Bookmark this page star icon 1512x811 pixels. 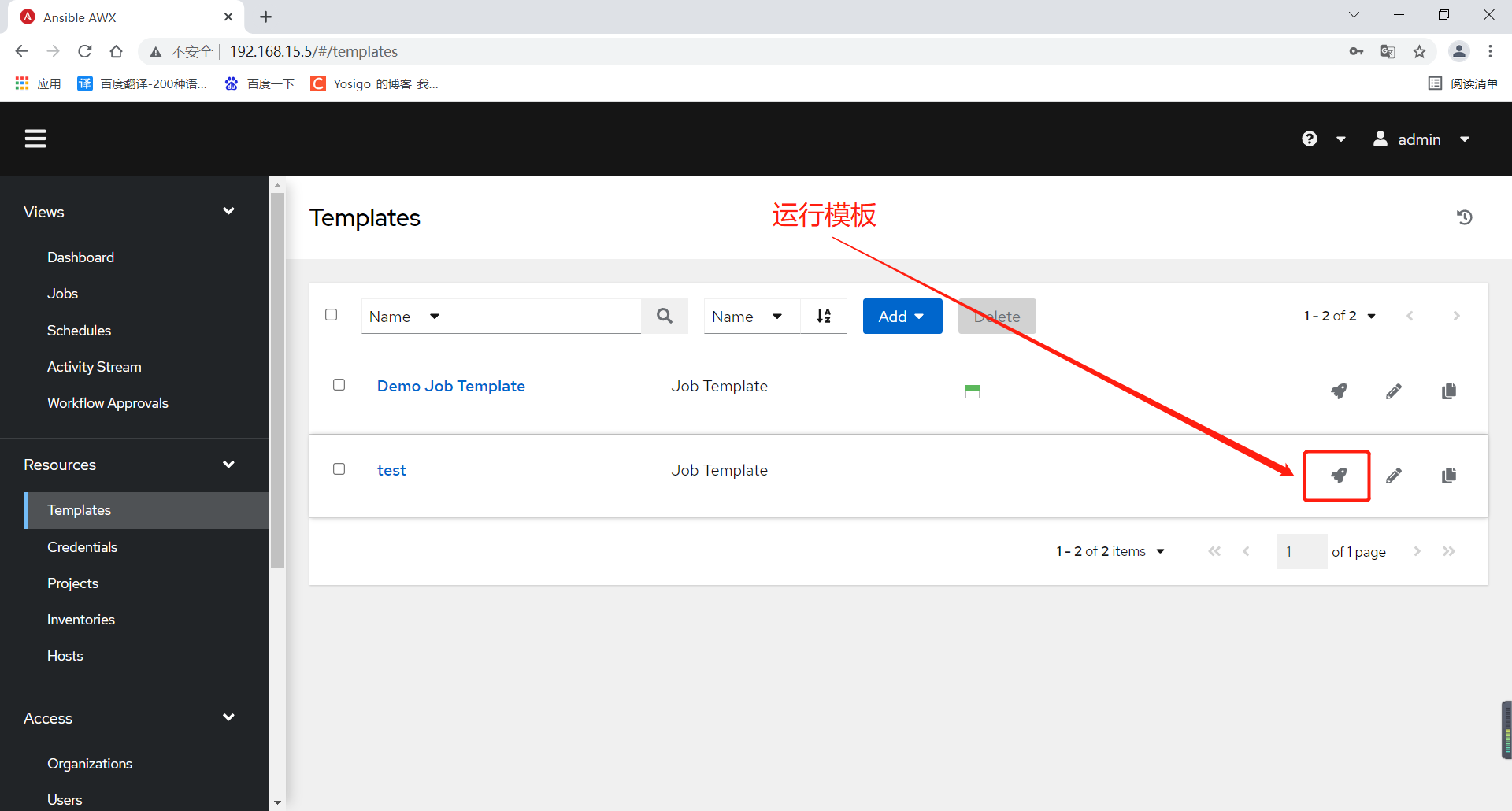point(1419,51)
